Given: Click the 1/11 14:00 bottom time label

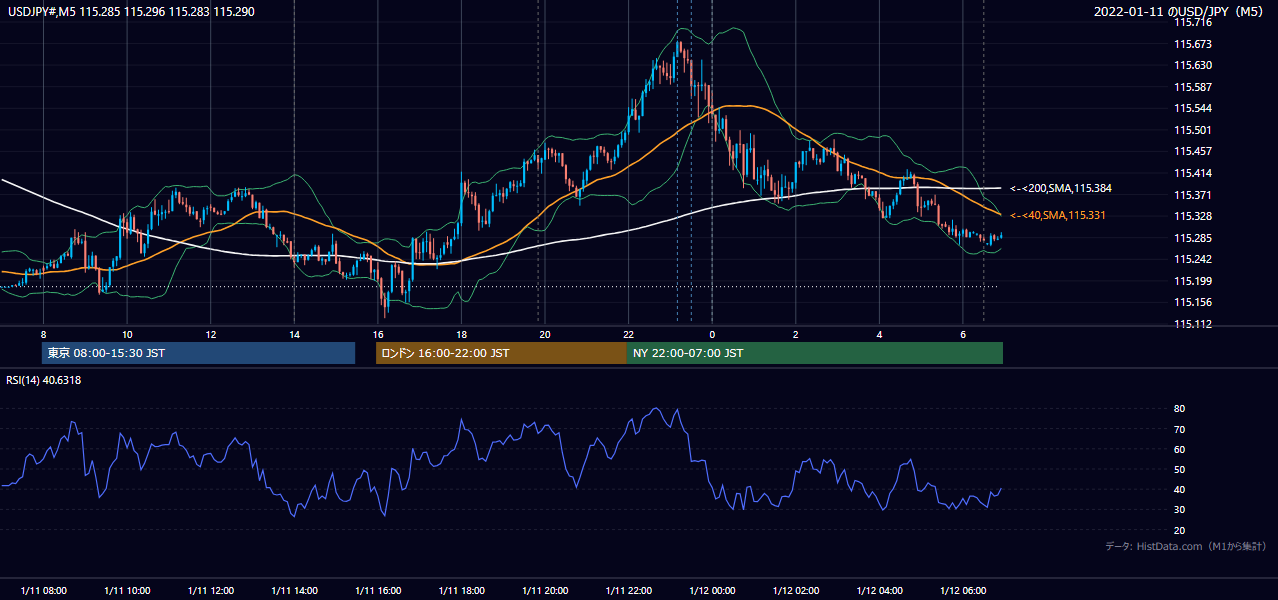Looking at the screenshot, I should pyautogui.click(x=294, y=590).
